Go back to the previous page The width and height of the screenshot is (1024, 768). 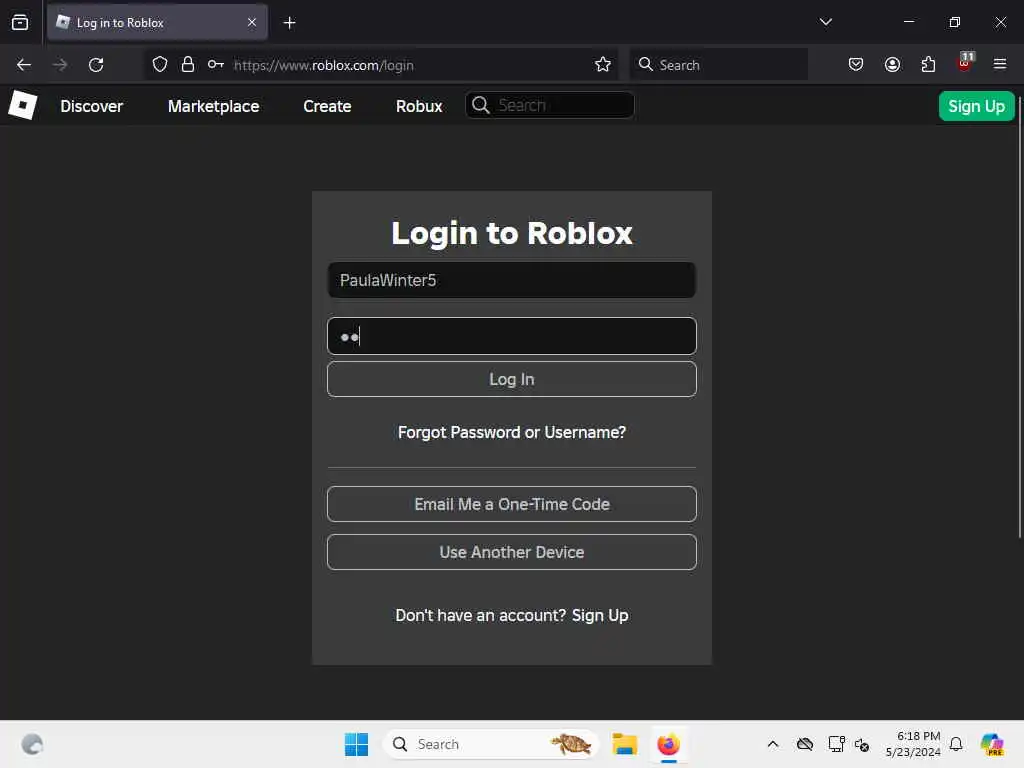(x=24, y=65)
